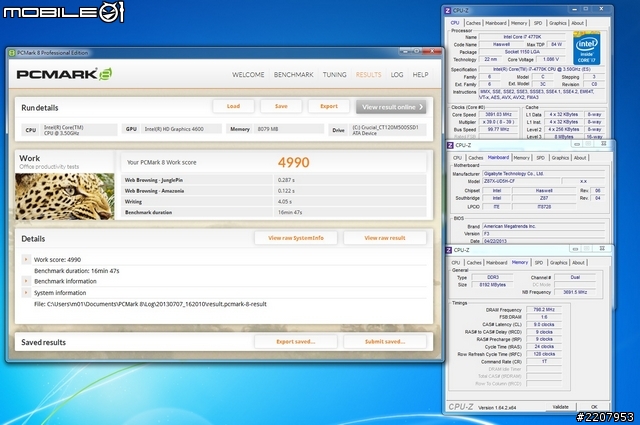This screenshot has height=425, width=640.
Task: Click the Intel HD Graphics 4600 GPU field
Action: [181, 129]
